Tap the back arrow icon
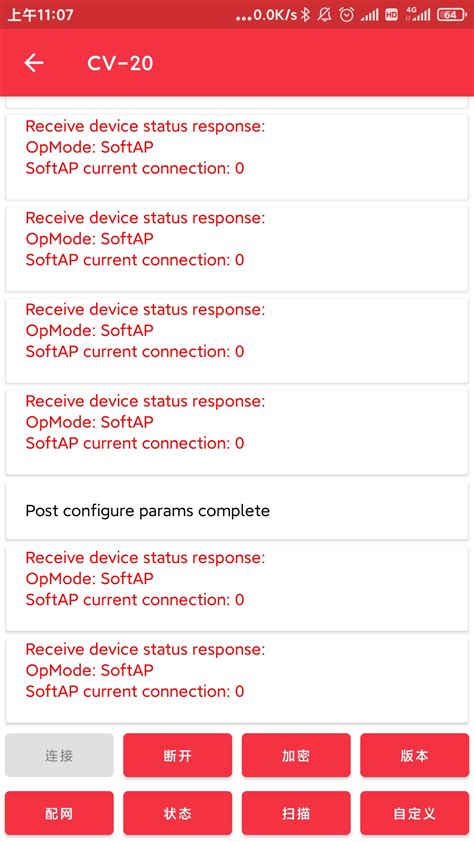The height and width of the screenshot is (842, 474). 34,63
